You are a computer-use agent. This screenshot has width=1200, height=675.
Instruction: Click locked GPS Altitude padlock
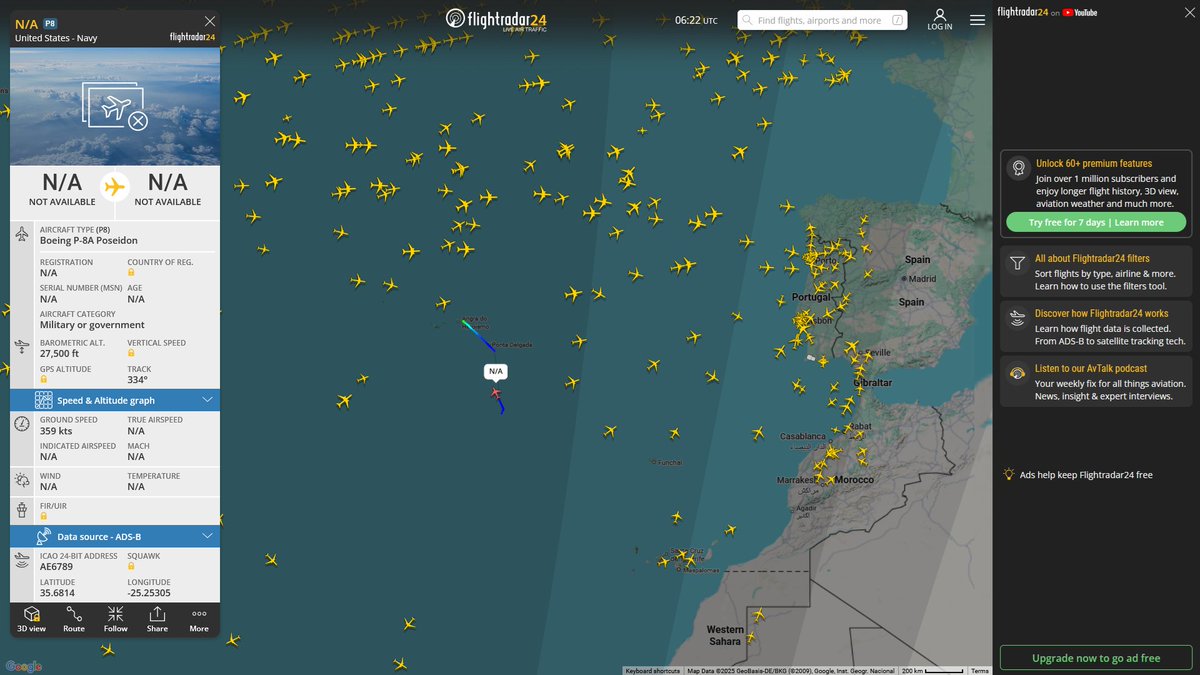point(44,381)
